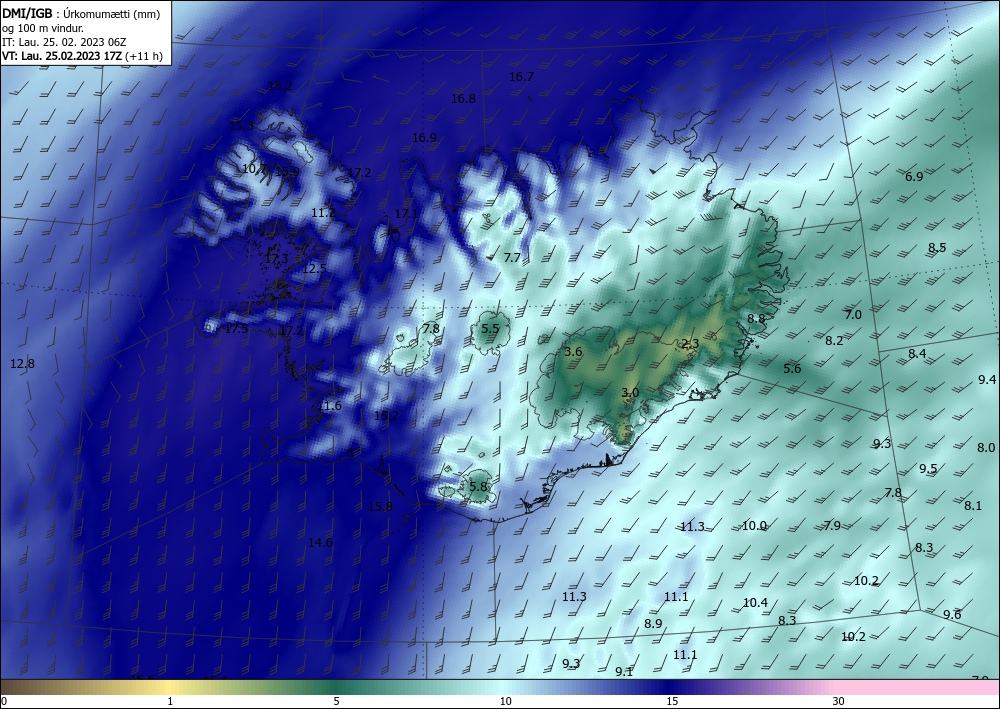This screenshot has width=1000, height=709.
Task: Click the 6.9 value label
Action: [x=914, y=177]
